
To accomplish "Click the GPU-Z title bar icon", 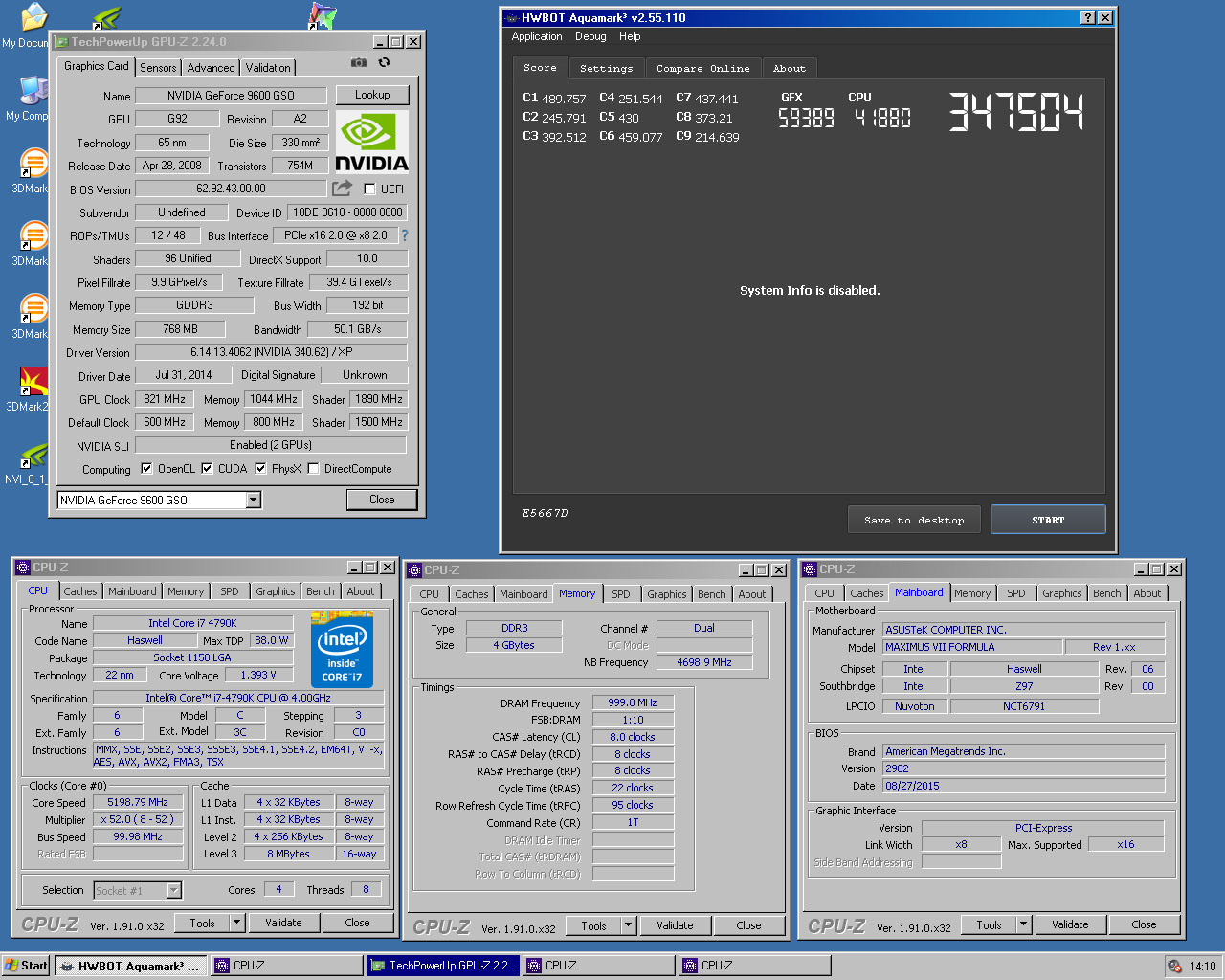I will [61, 42].
